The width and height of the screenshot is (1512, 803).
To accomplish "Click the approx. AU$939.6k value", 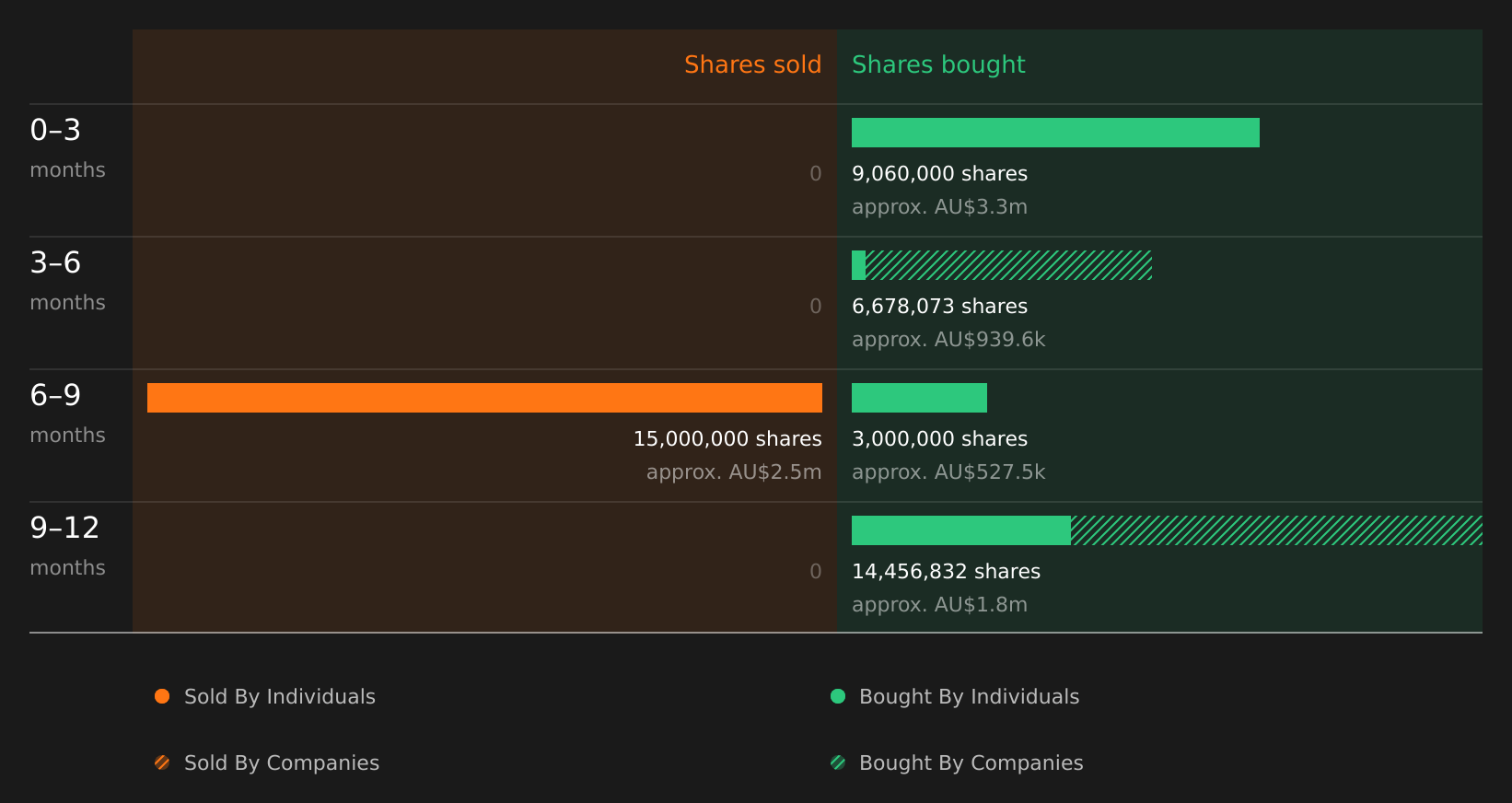I will point(948,340).
